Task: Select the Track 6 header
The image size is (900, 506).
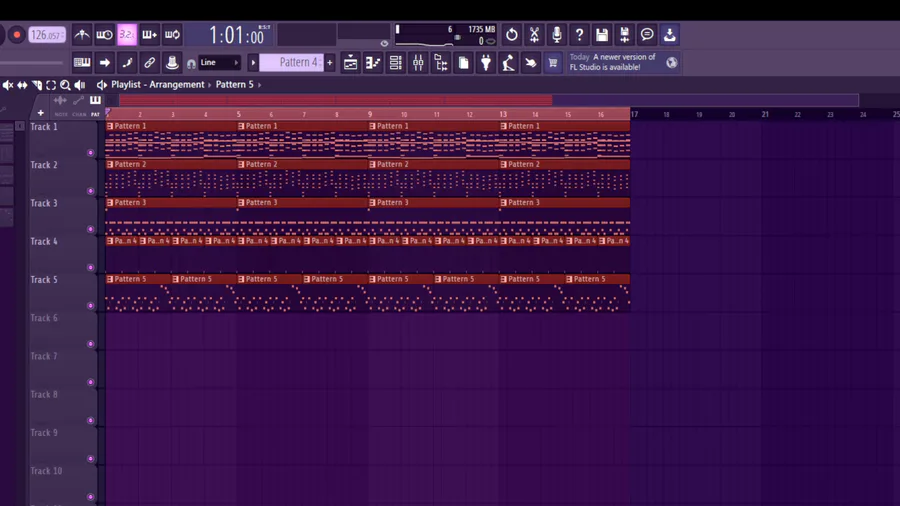Action: (62, 330)
